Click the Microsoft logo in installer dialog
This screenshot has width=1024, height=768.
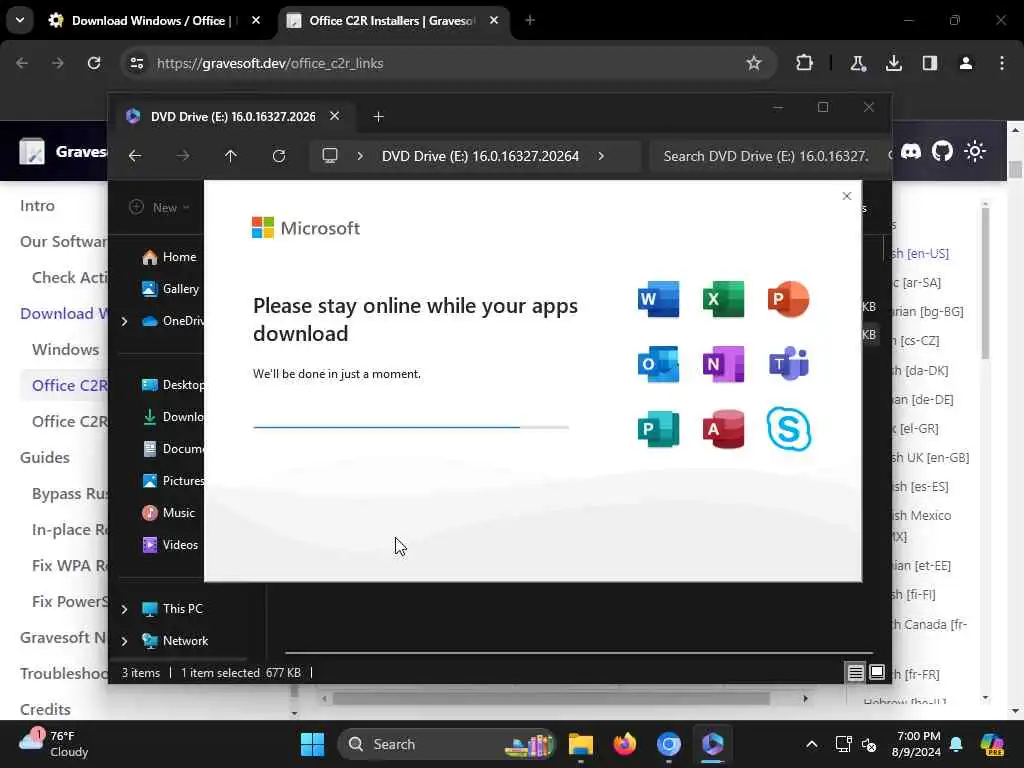306,228
